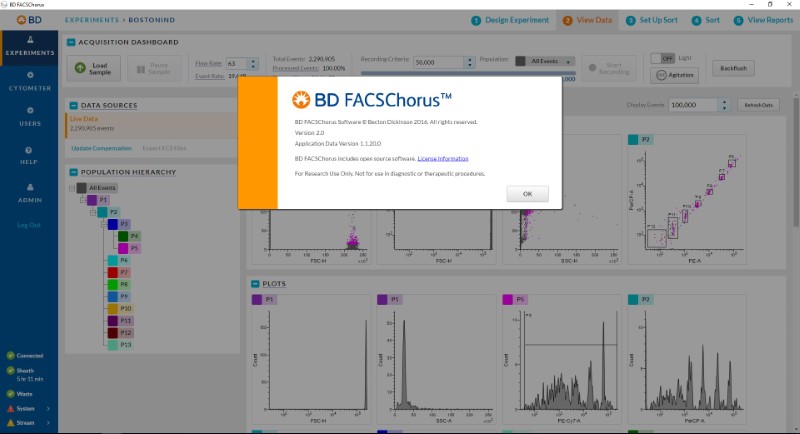Open the Help question mark icon
The height and width of the screenshot is (434, 800).
(29, 150)
